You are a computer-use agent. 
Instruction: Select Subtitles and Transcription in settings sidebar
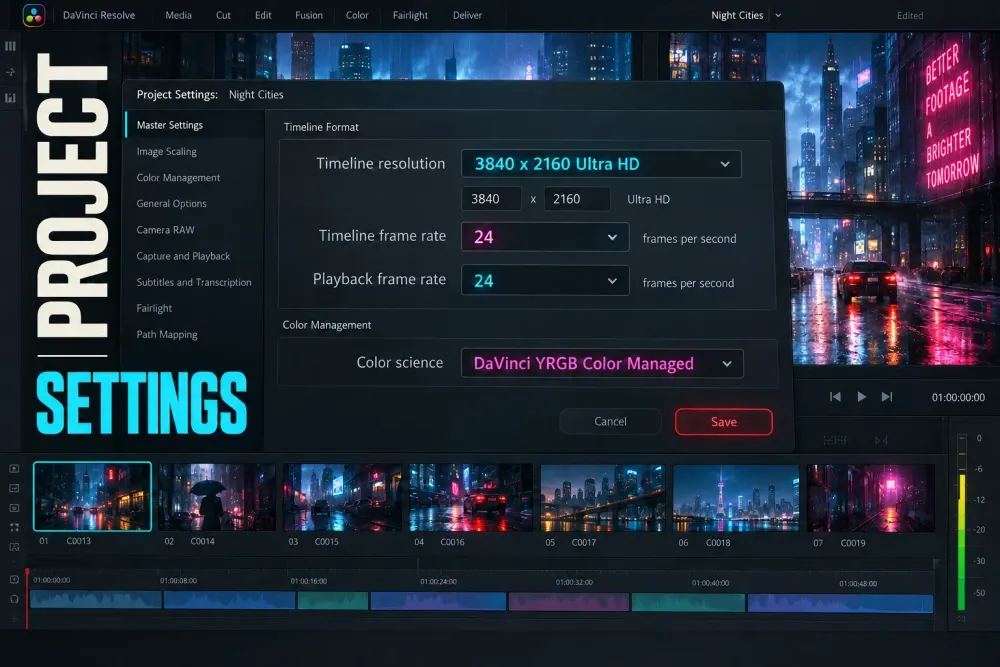coord(194,282)
